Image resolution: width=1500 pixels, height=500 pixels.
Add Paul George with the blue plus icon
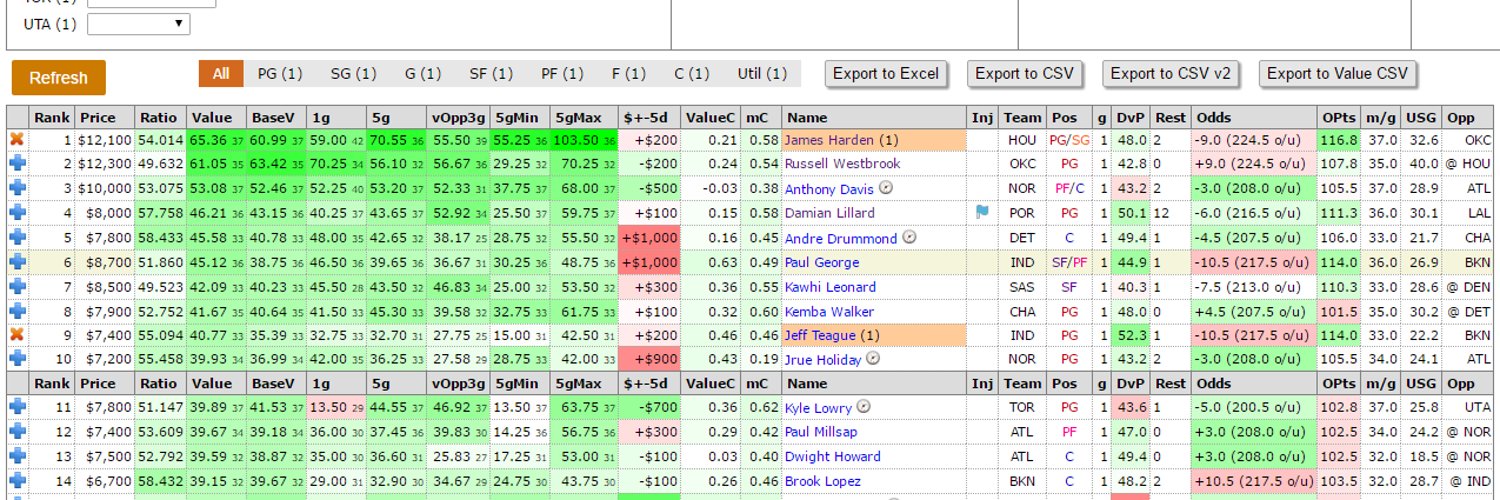17,262
